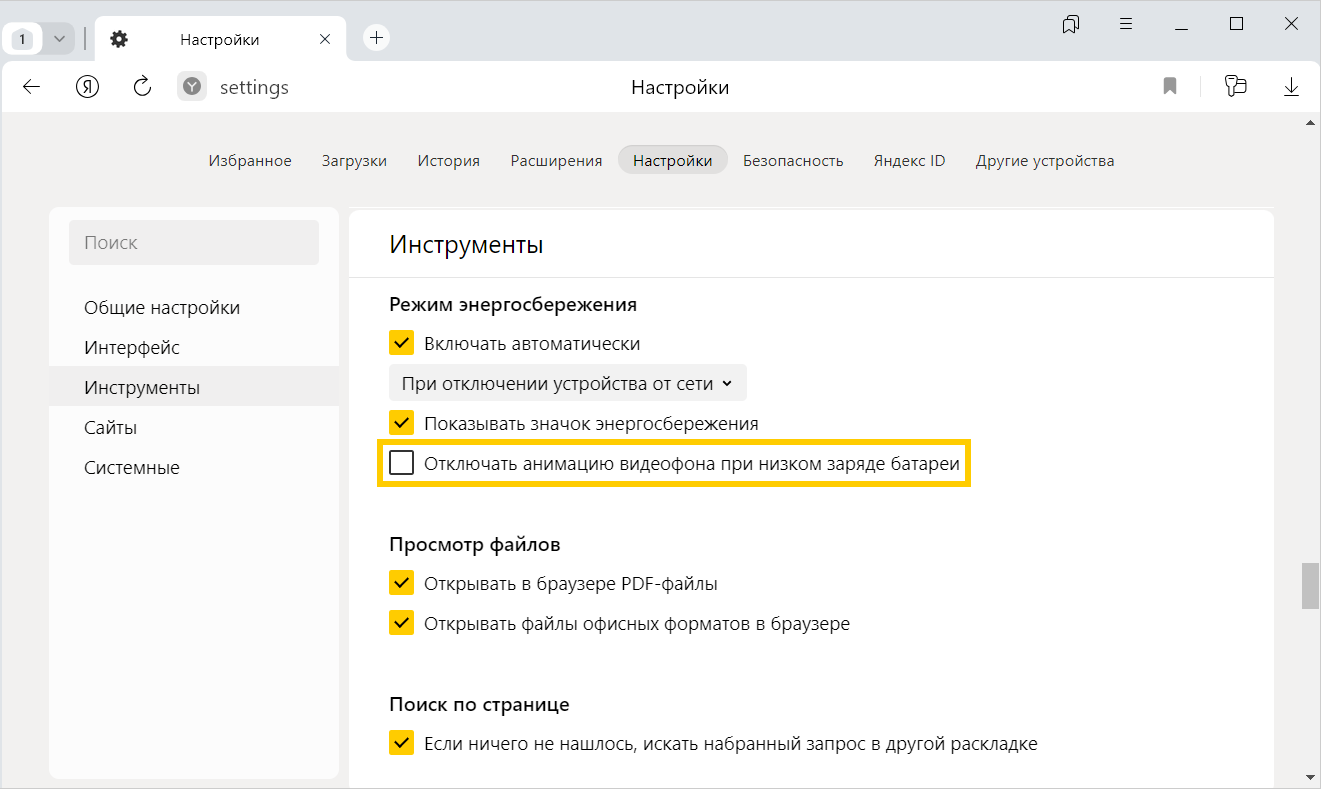
Task: Go to 'Общие настройки' in the sidebar
Action: click(162, 307)
